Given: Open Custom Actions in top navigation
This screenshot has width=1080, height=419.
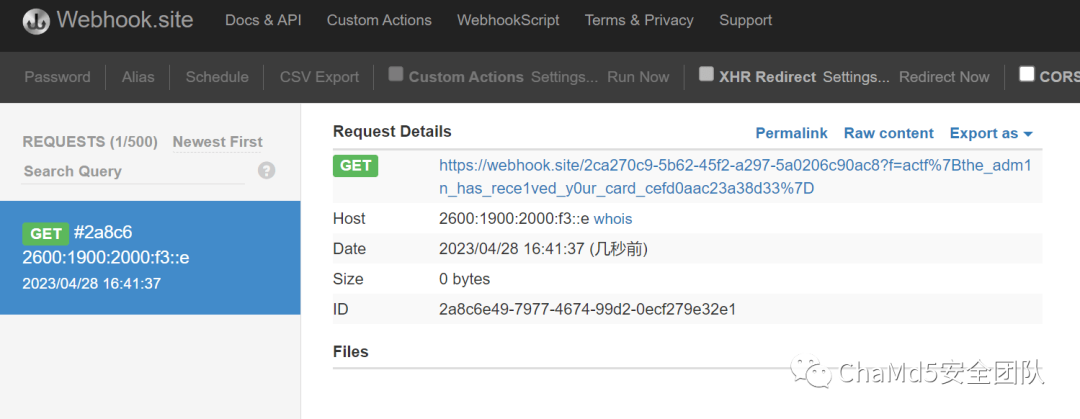Looking at the screenshot, I should point(380,21).
